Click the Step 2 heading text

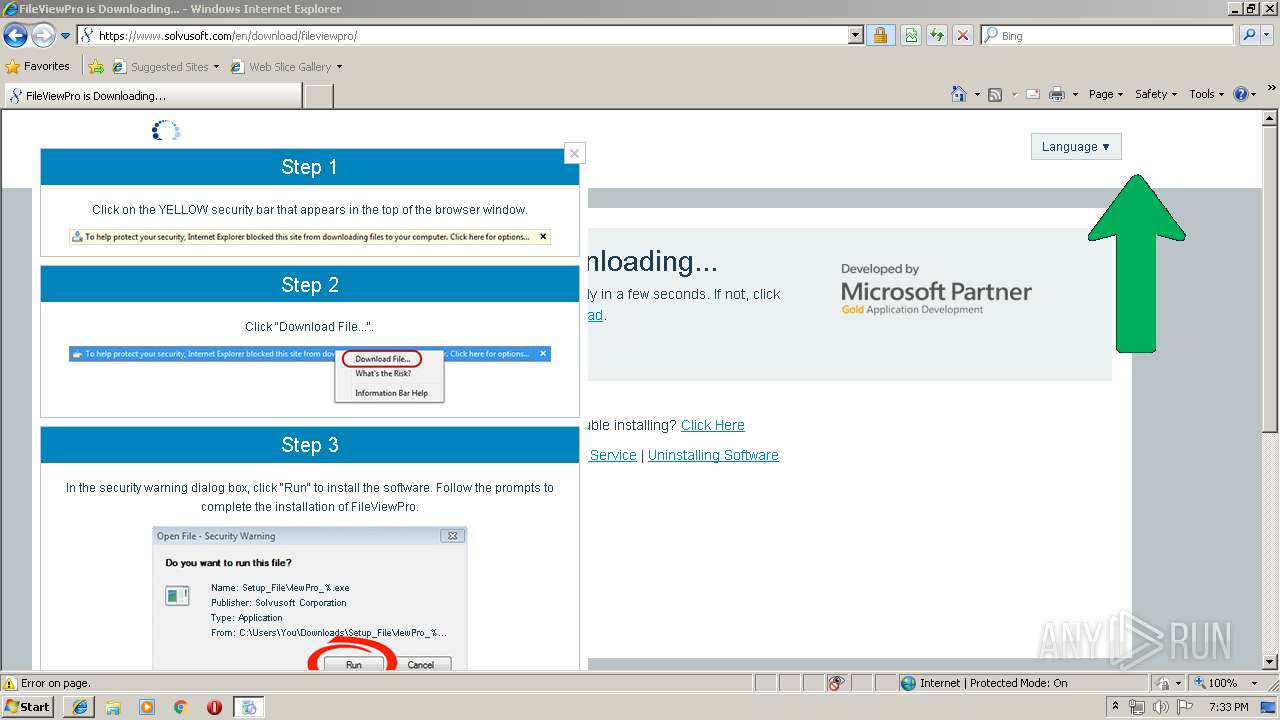[310, 285]
